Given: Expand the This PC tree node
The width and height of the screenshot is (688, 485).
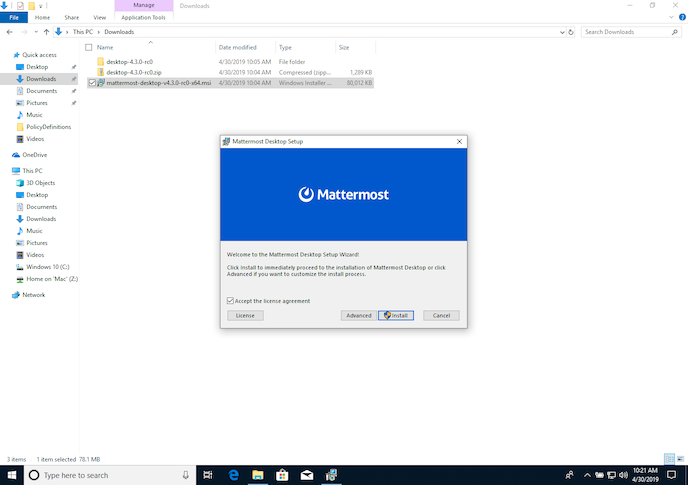Looking at the screenshot, I should tap(7, 171).
